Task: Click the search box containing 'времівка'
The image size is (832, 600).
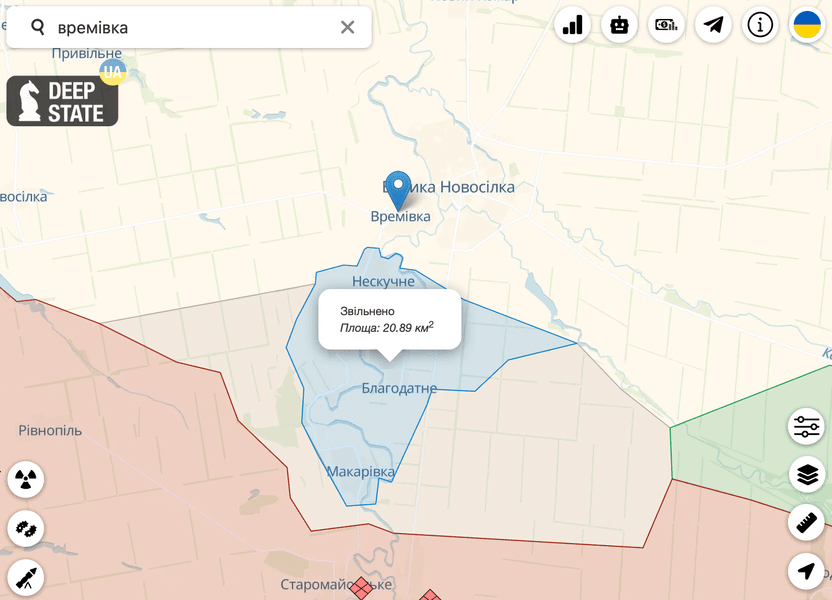Action: click(x=190, y=27)
